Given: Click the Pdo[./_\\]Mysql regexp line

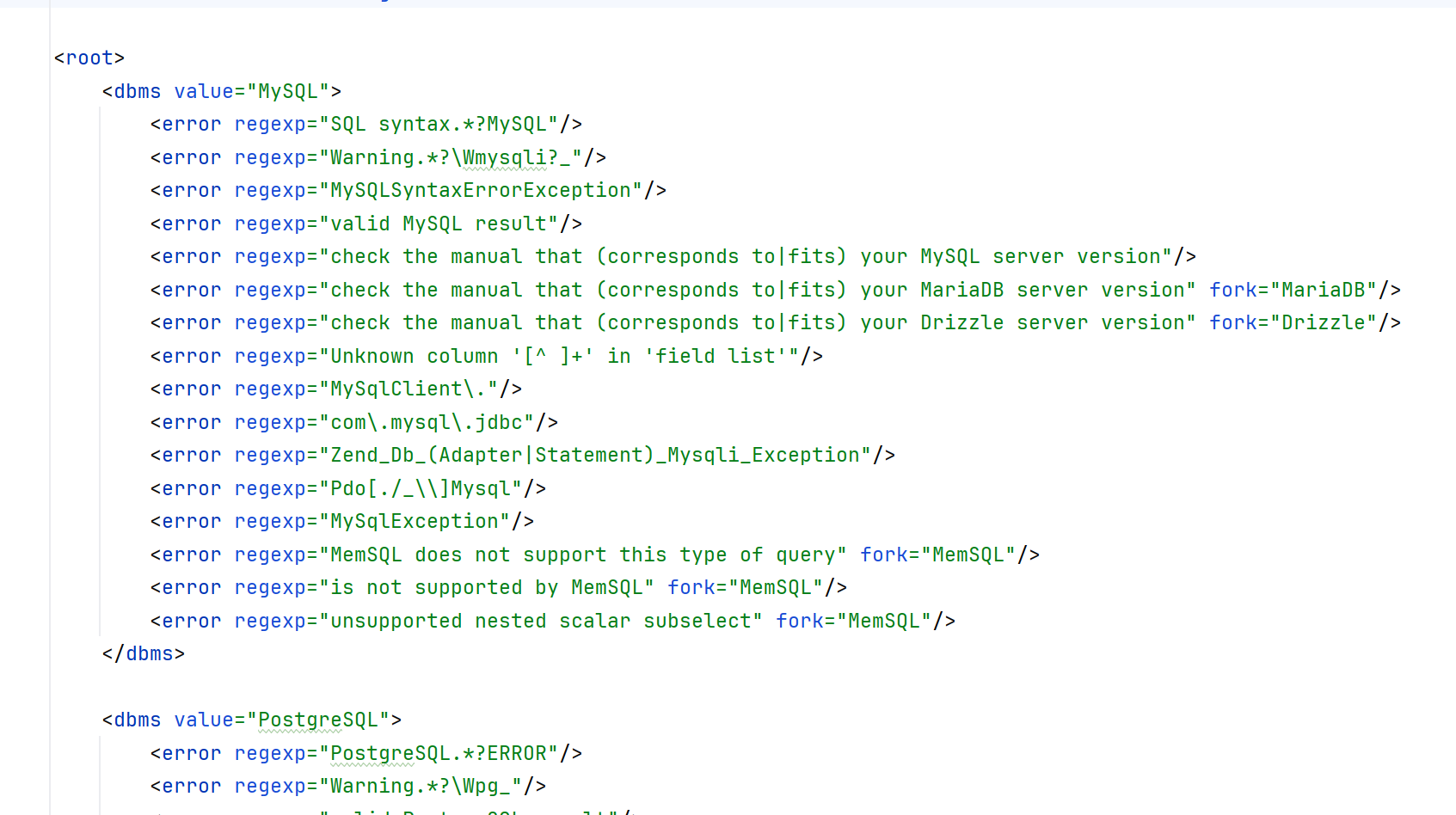Looking at the screenshot, I should pos(348,488).
